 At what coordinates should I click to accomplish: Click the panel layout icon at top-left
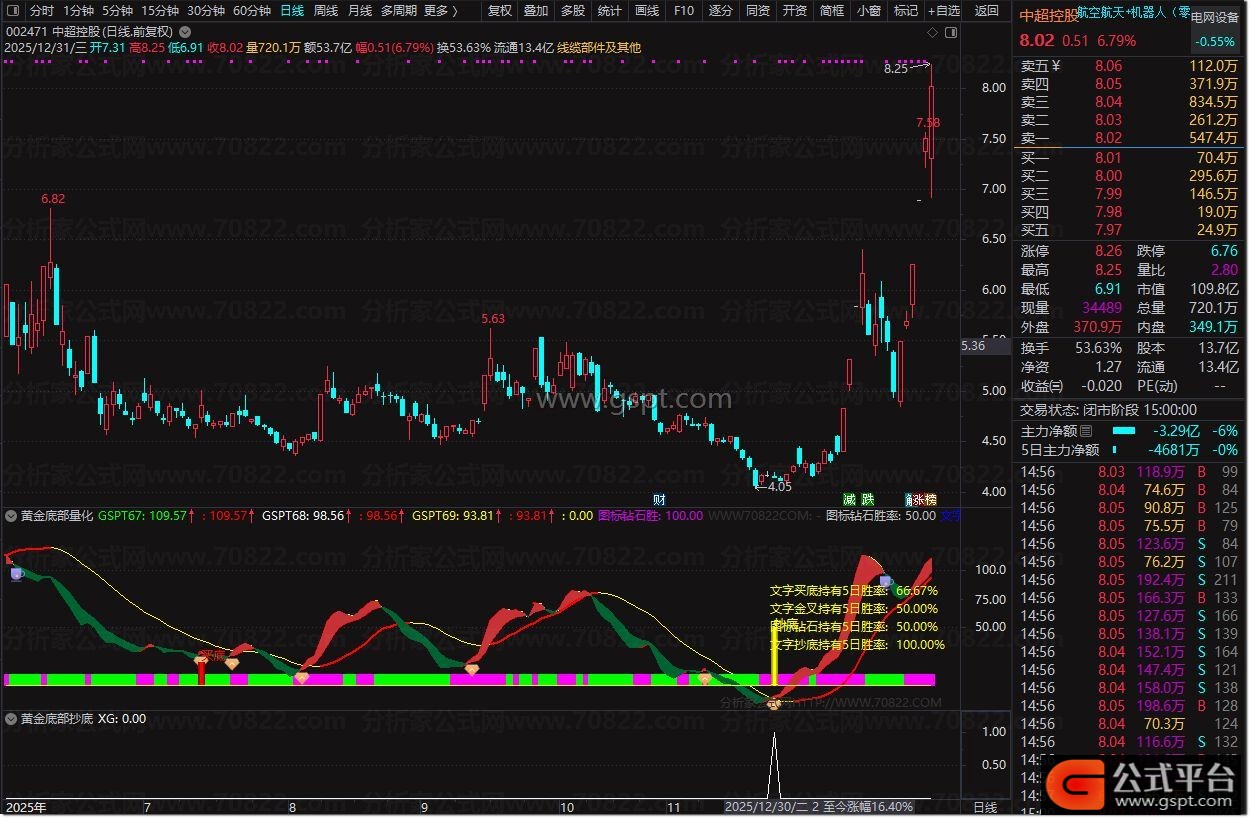click(11, 11)
